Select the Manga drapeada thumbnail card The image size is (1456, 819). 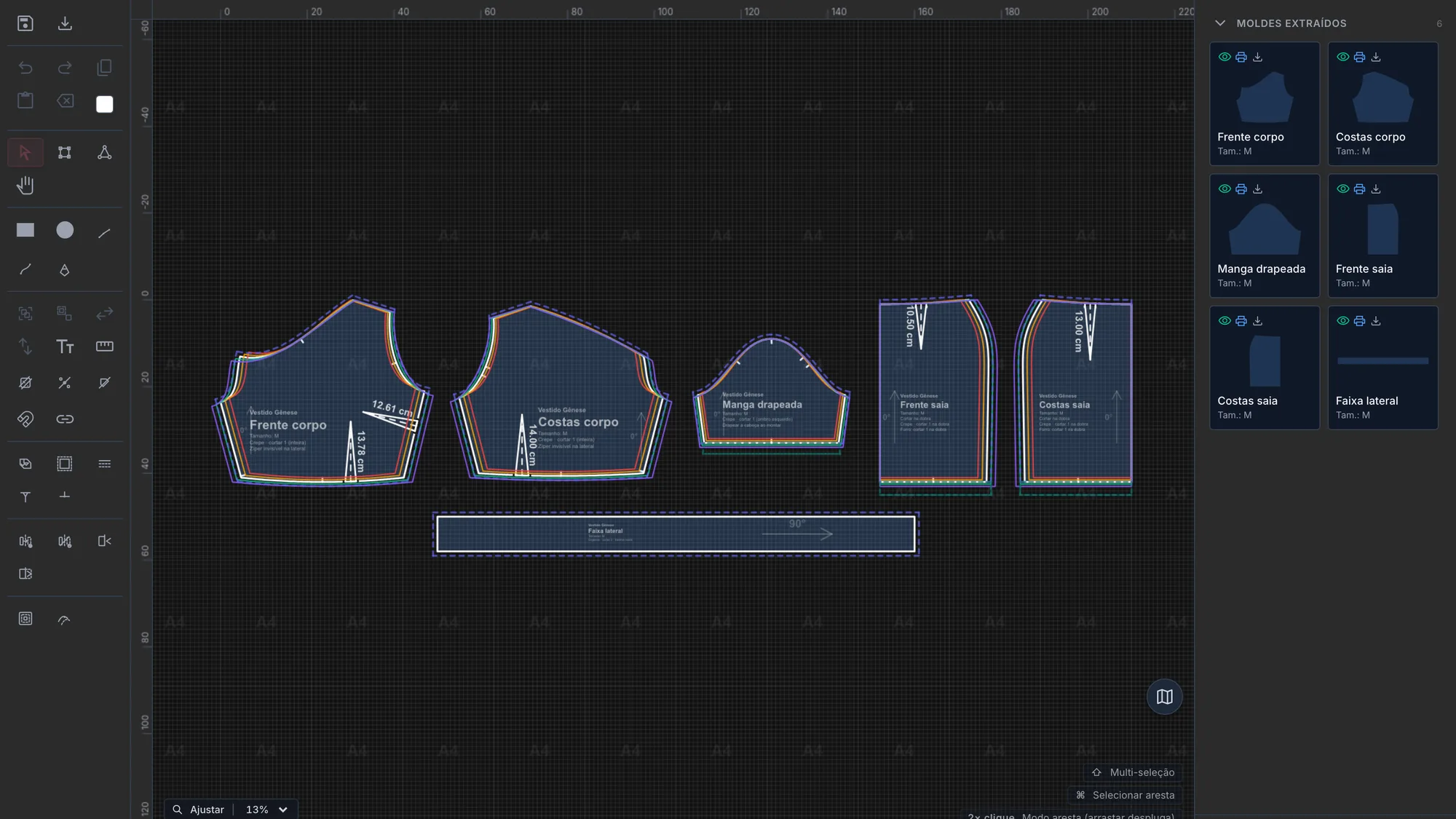[1265, 235]
